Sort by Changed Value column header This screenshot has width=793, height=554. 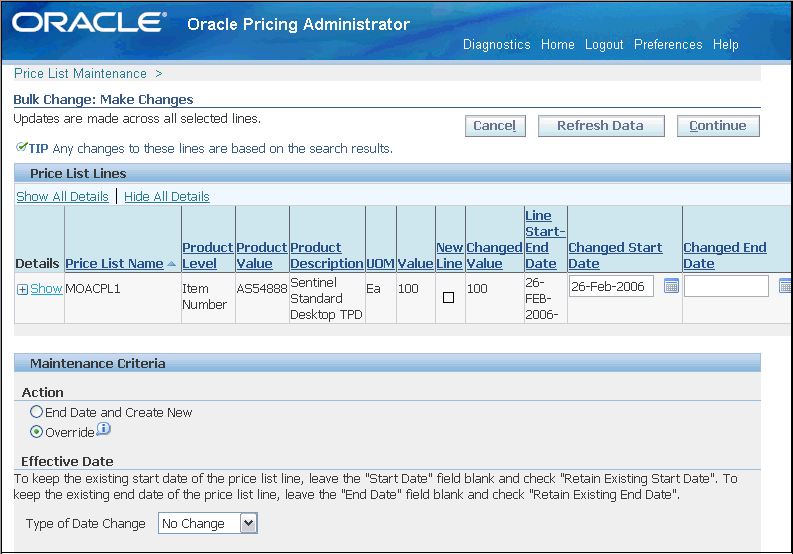coord(494,255)
